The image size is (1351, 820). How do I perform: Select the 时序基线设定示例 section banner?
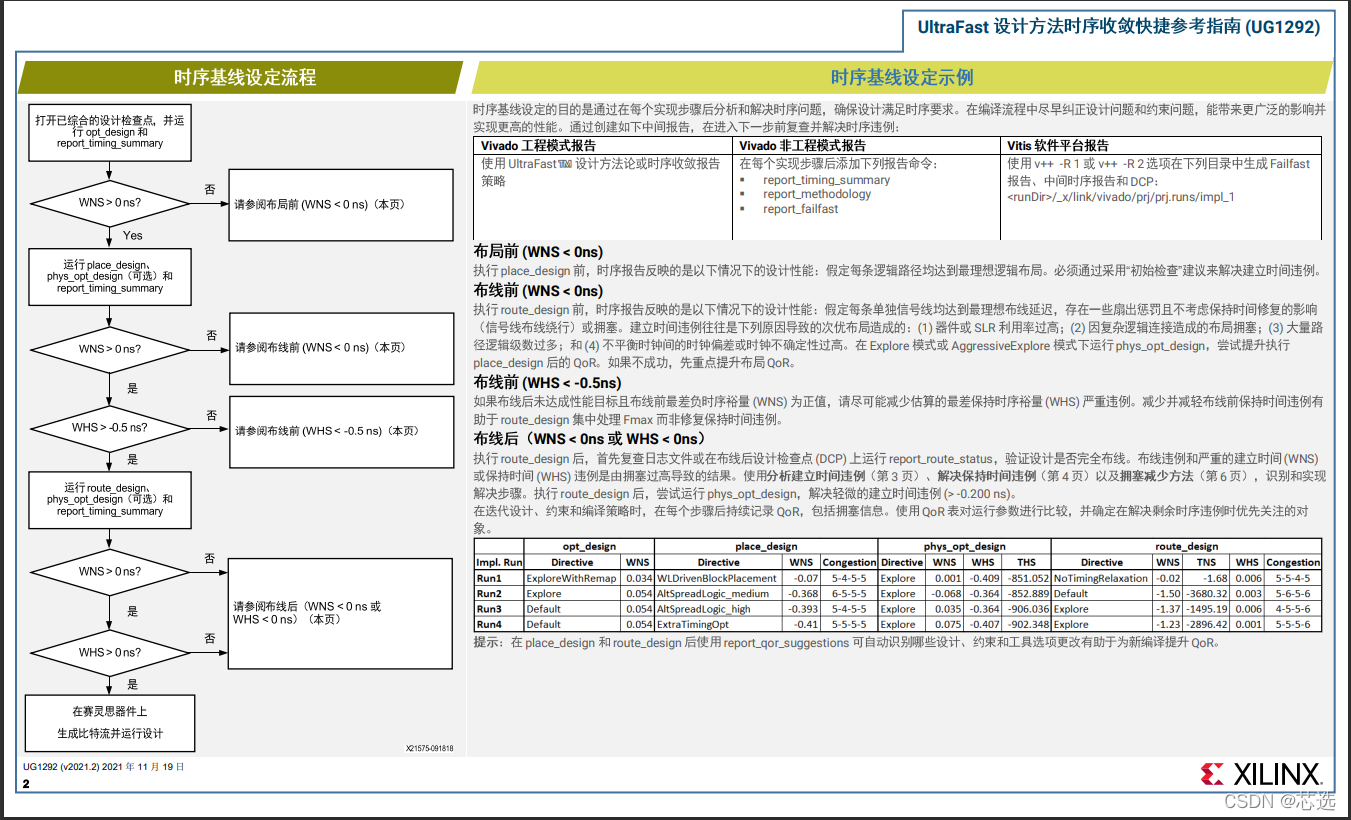(902, 77)
